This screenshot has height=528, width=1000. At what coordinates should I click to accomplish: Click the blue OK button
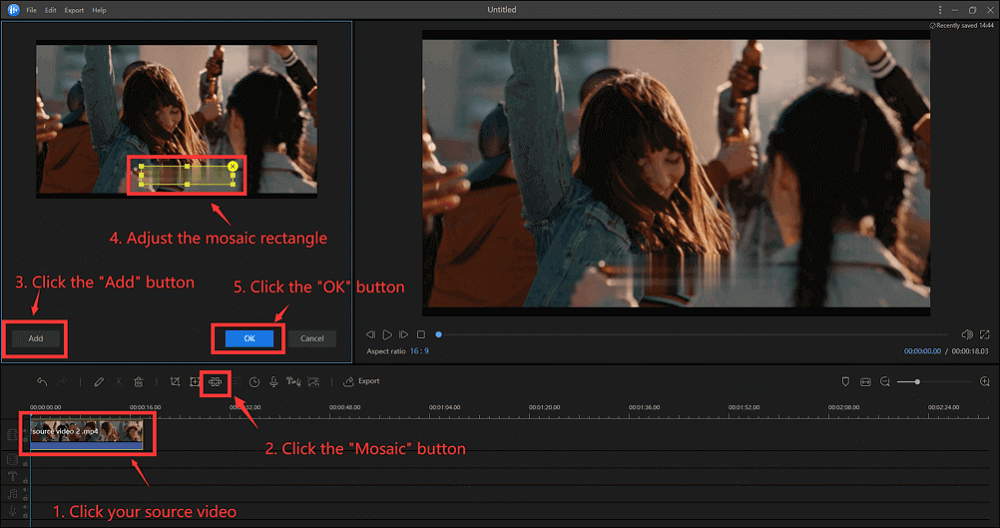point(249,339)
